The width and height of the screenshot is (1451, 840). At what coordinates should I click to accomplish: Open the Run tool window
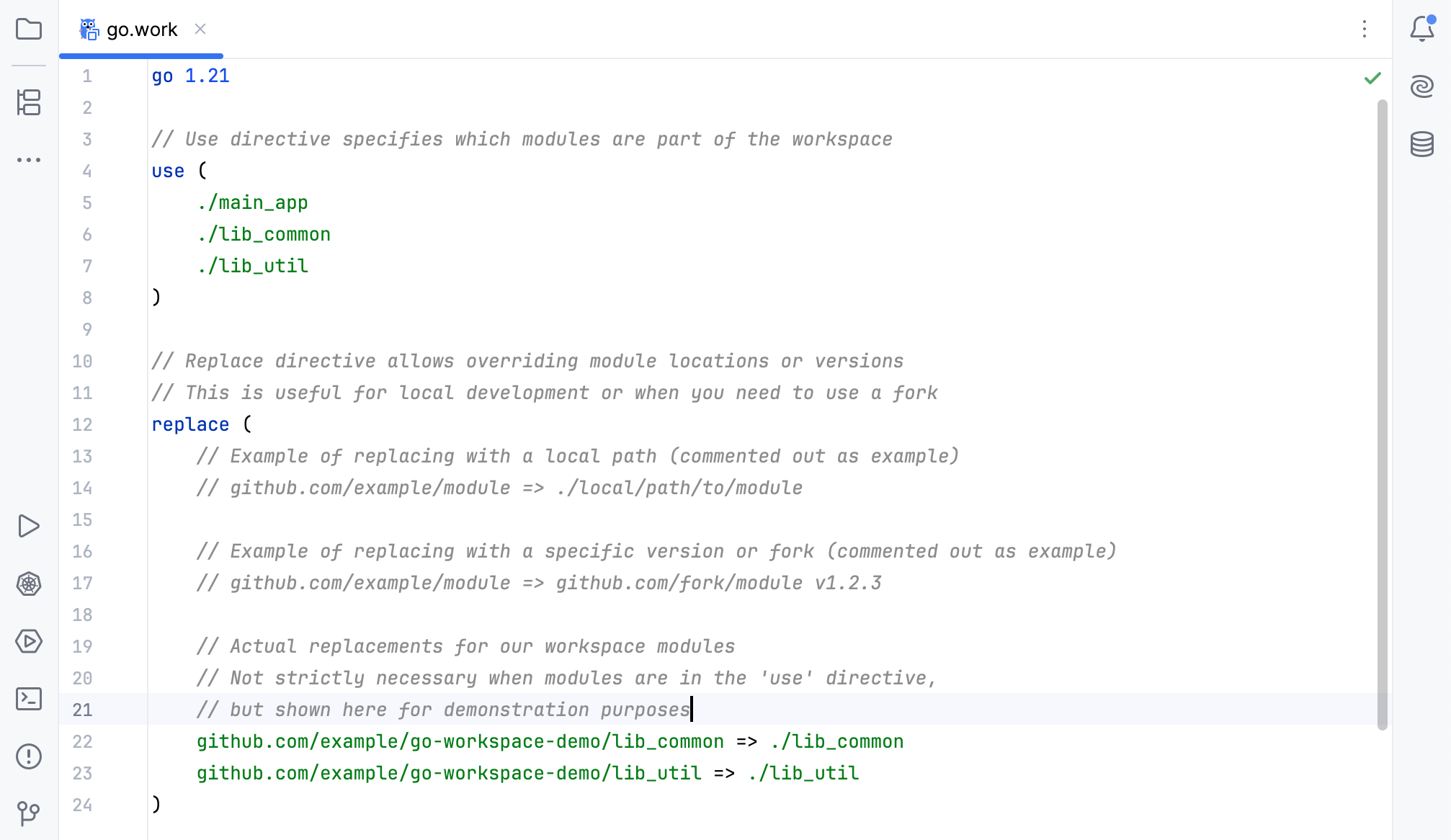[x=29, y=526]
